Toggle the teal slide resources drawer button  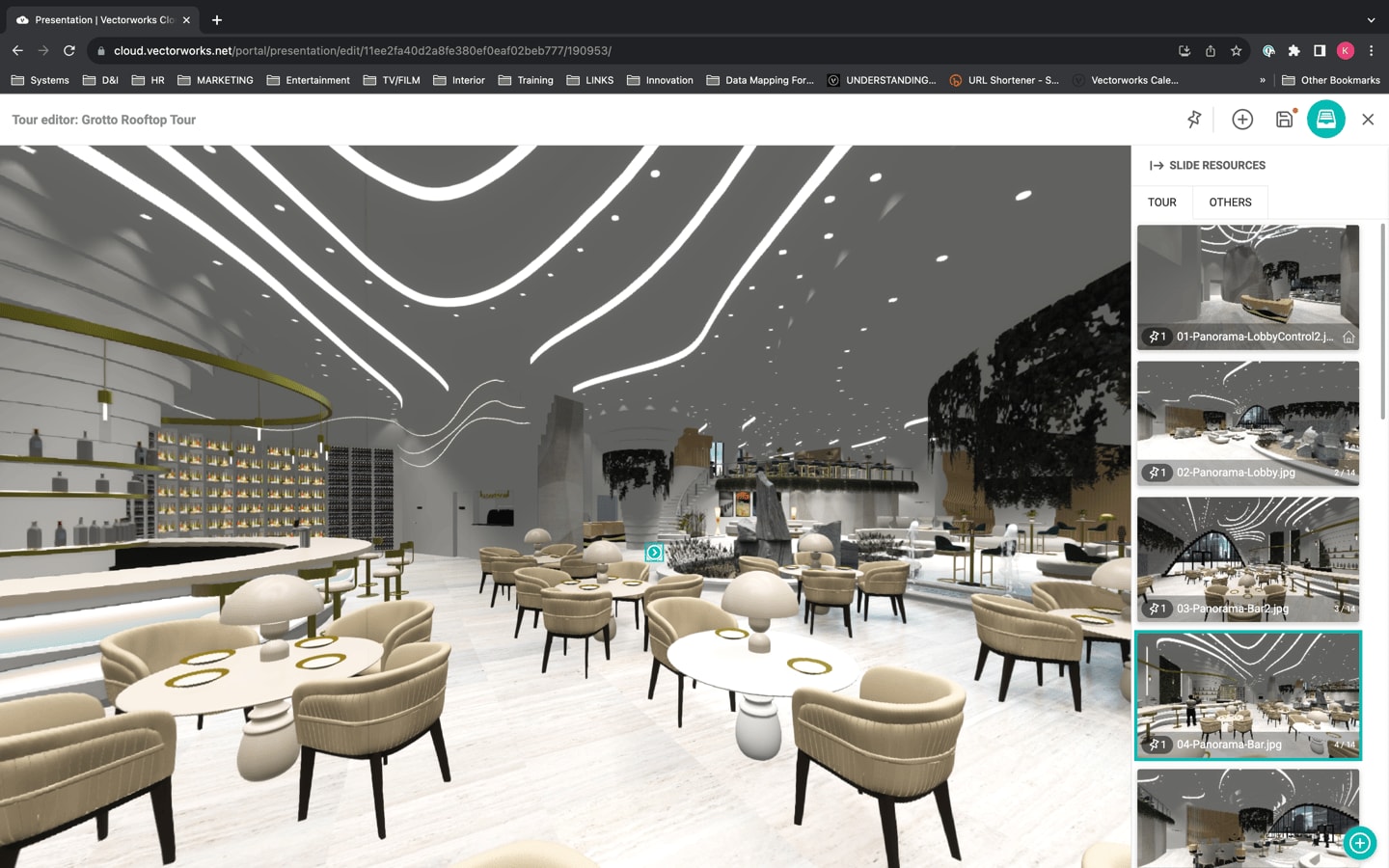pyautogui.click(x=1325, y=120)
